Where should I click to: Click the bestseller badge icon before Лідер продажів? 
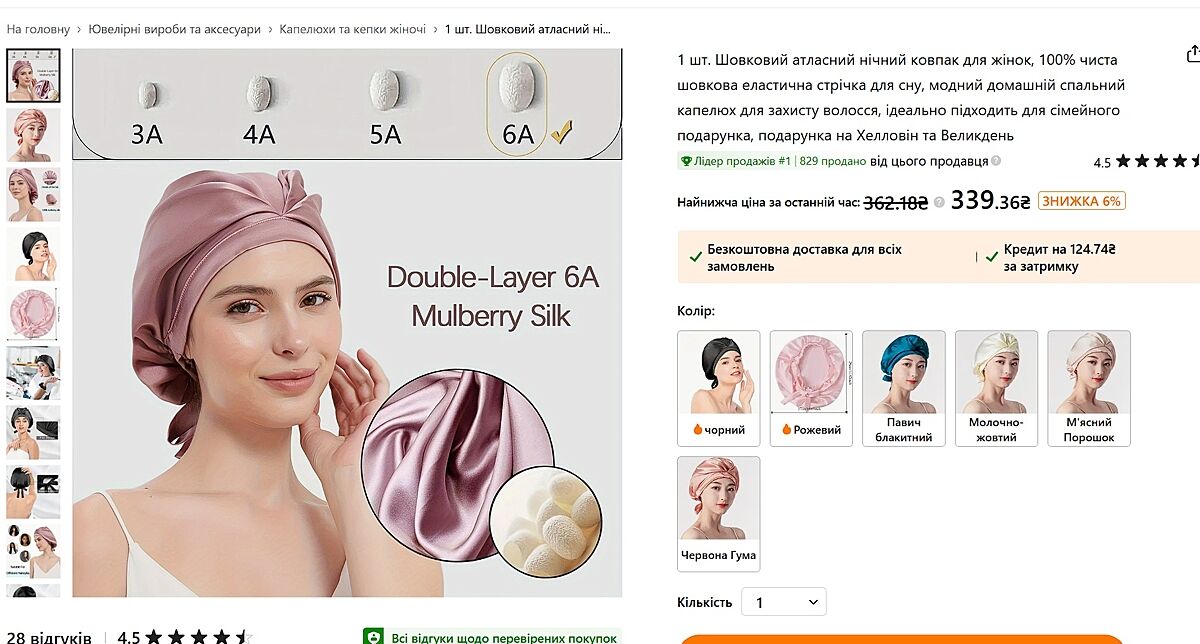tap(686, 161)
